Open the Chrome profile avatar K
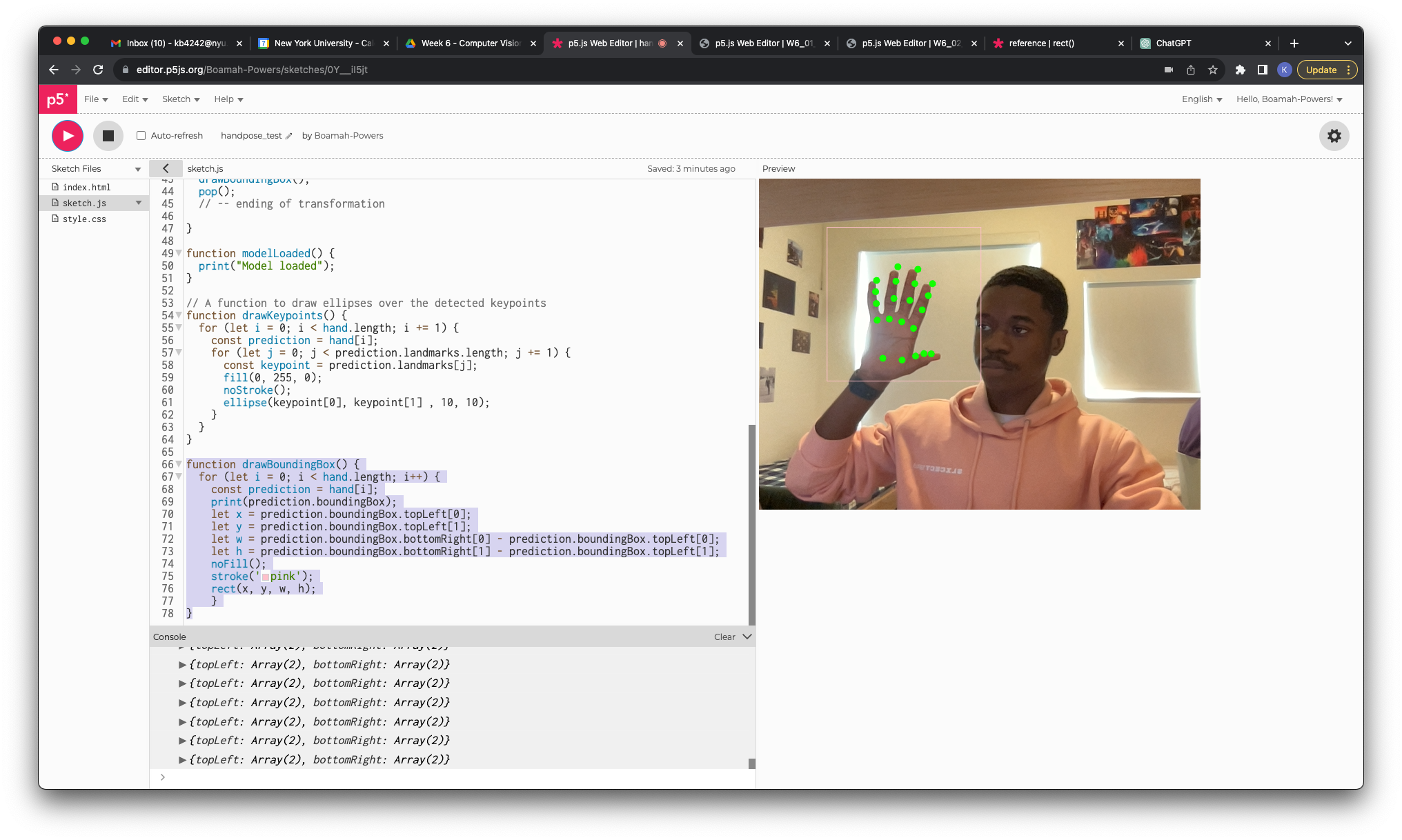1402x840 pixels. coord(1284,70)
